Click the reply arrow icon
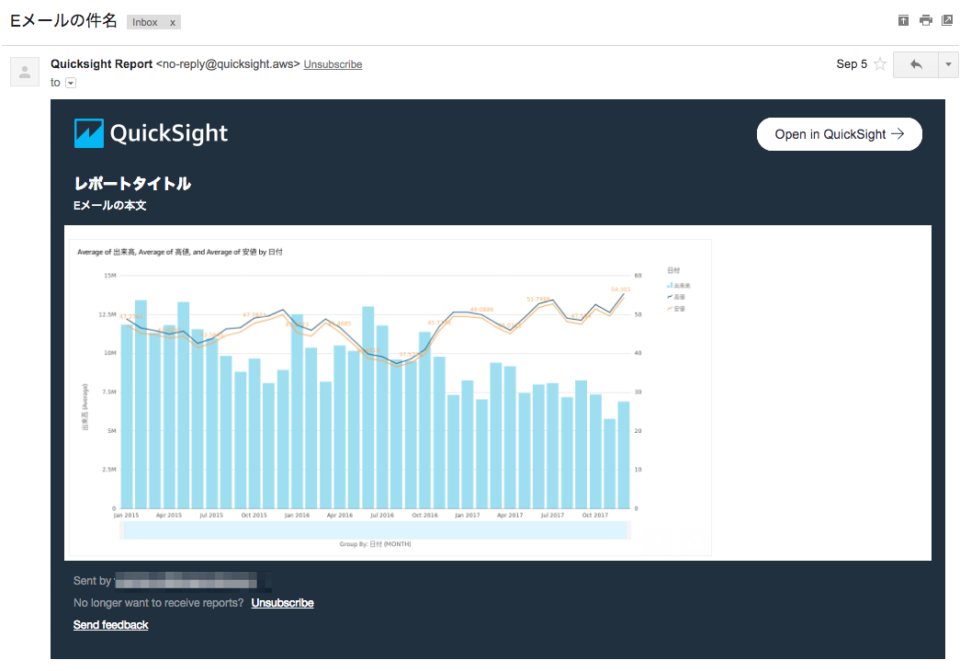The height and width of the screenshot is (671, 960). coord(915,63)
